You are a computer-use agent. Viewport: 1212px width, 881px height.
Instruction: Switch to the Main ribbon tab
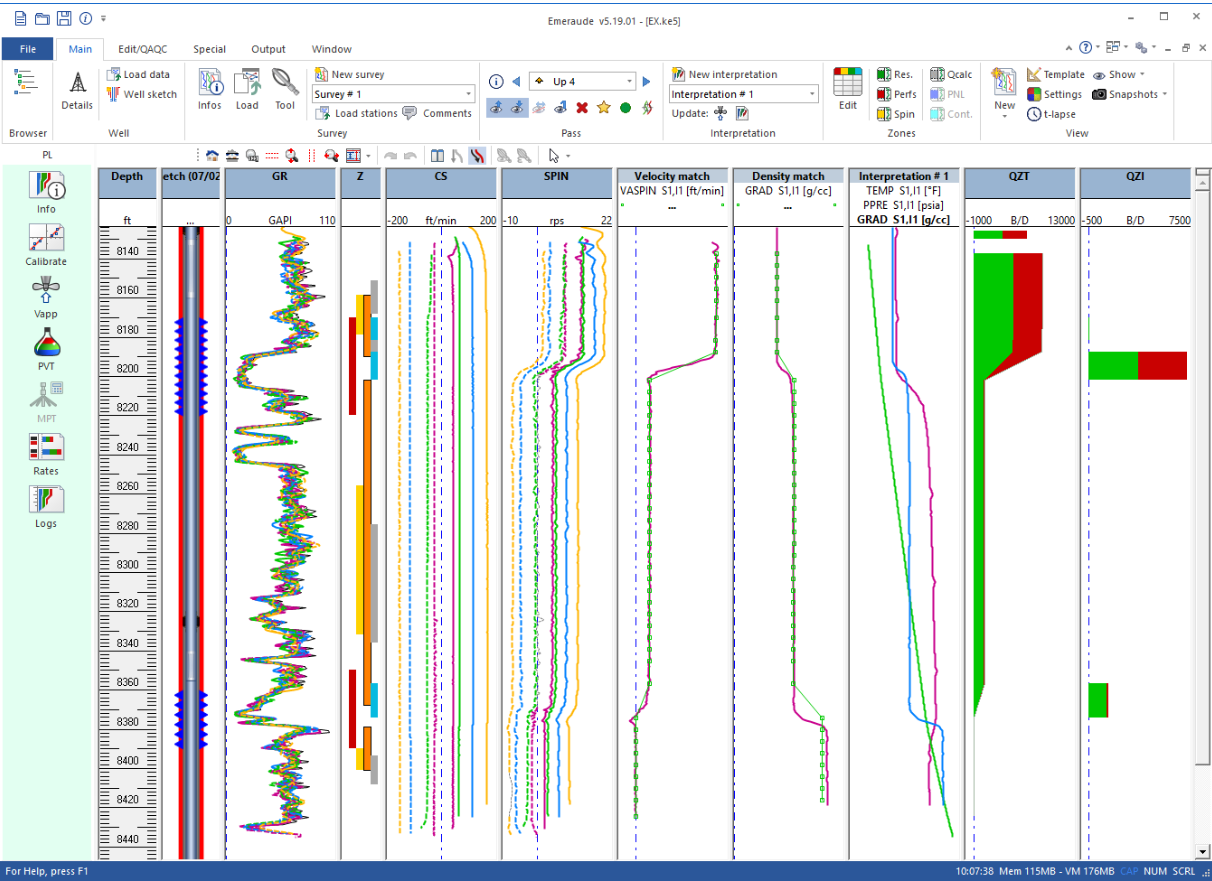(80, 49)
